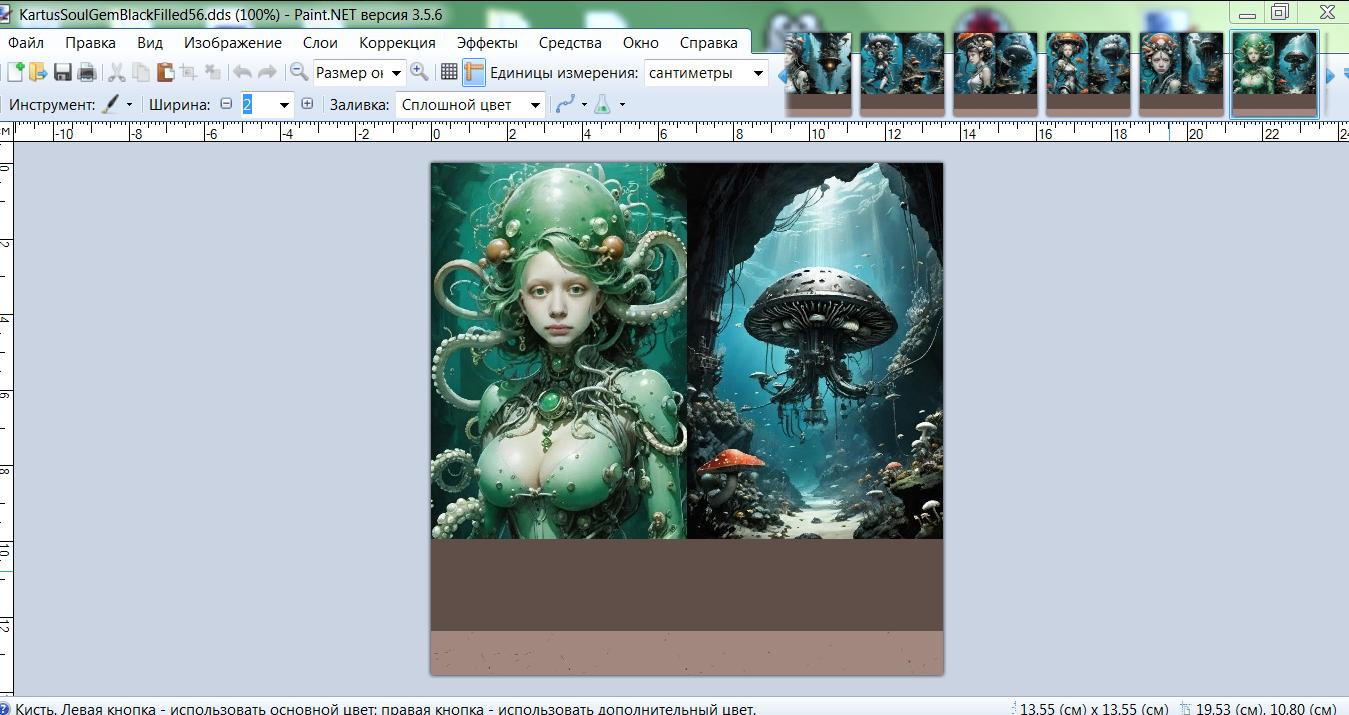The image size is (1349, 715).
Task: Toggle the pixel grid display
Action: (449, 72)
